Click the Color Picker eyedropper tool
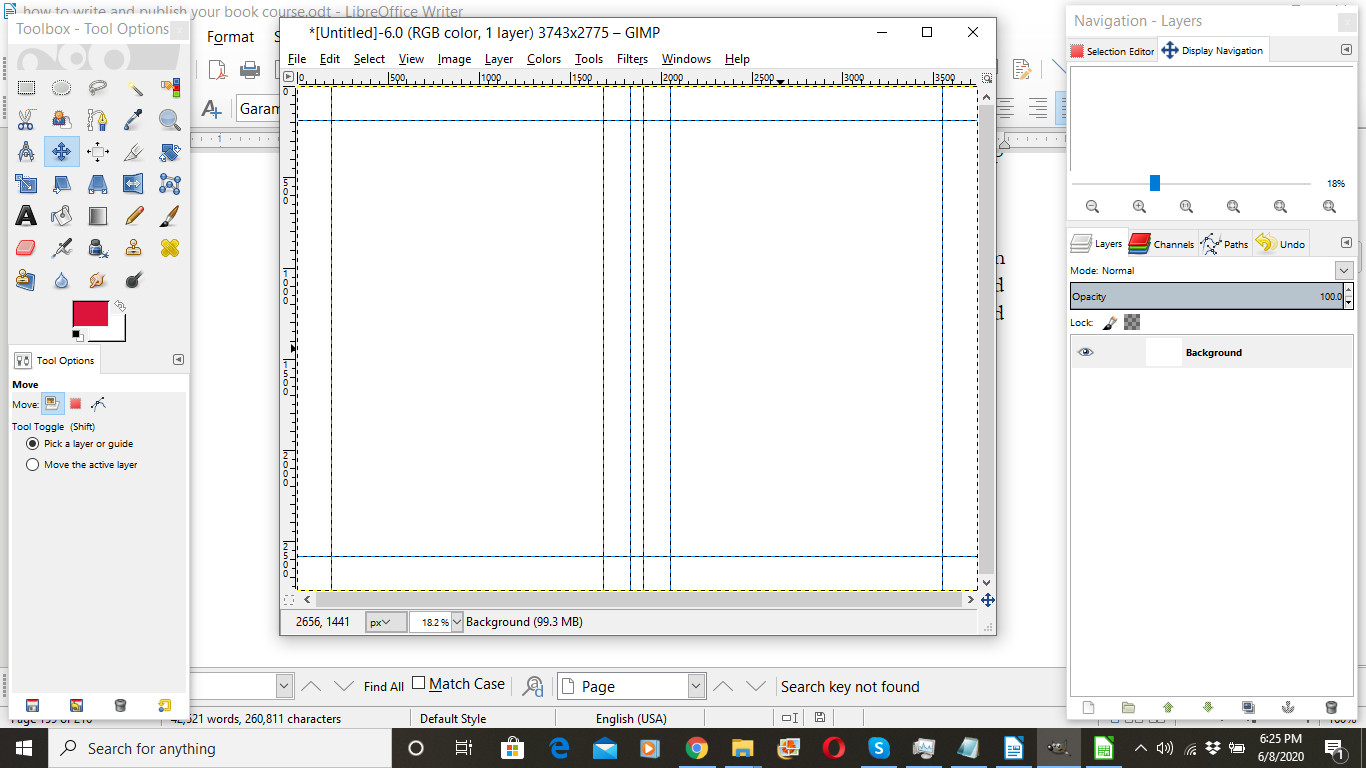This screenshot has height=768, width=1366. [134, 120]
